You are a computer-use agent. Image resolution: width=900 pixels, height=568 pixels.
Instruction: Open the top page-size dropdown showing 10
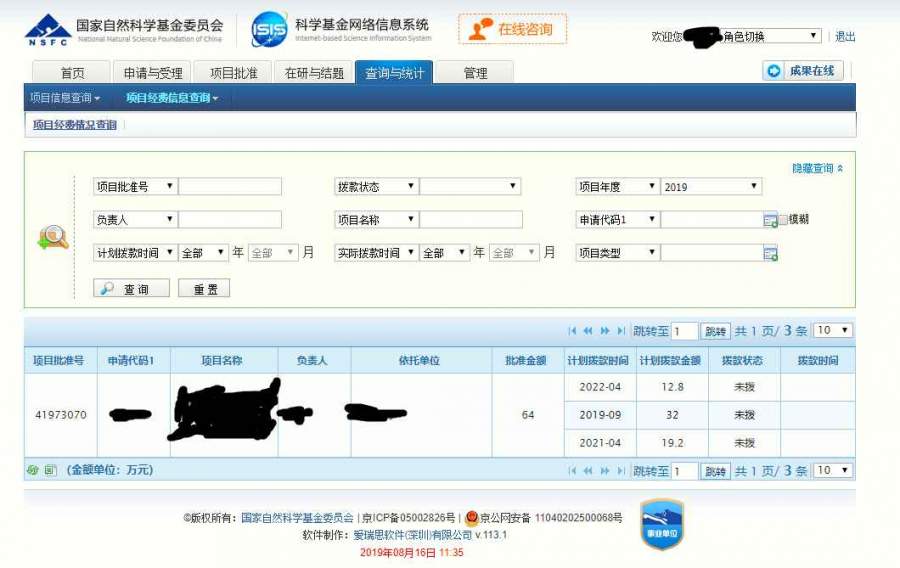[833, 331]
